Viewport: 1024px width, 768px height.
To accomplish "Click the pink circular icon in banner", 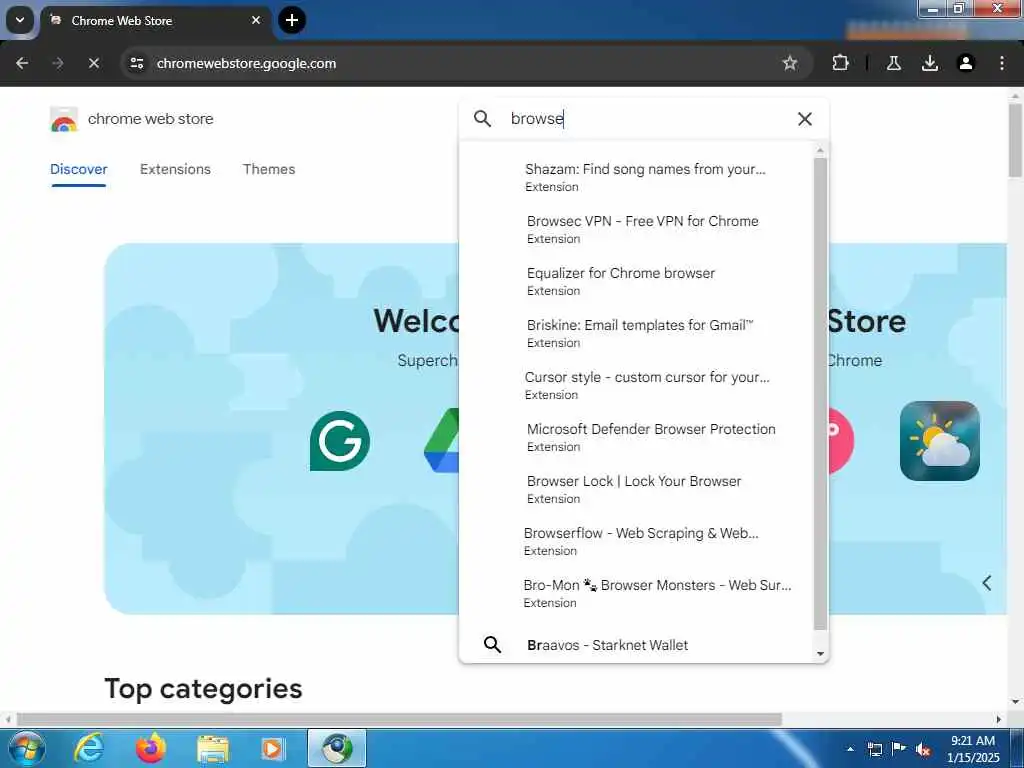I will click(841, 440).
